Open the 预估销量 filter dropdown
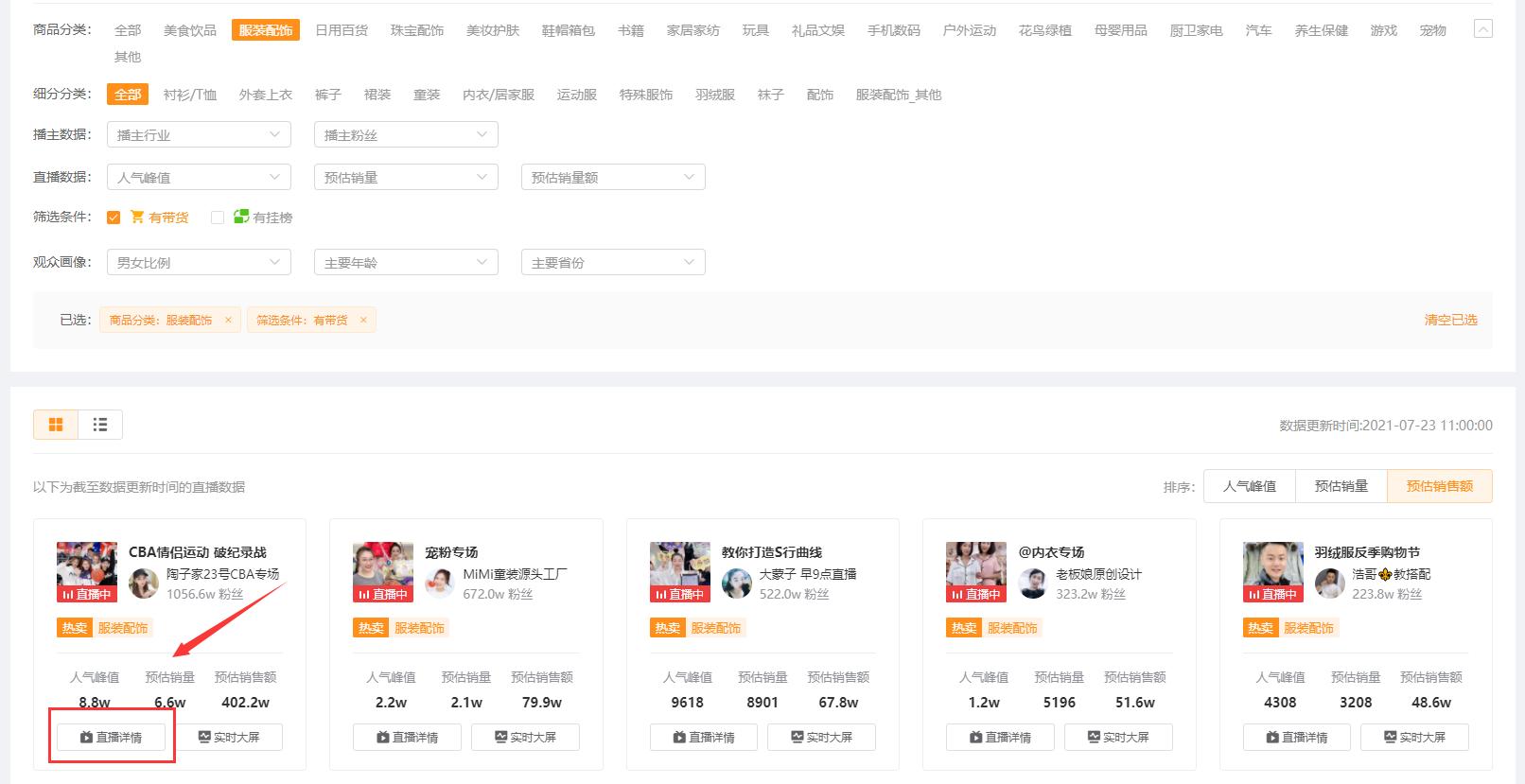The image size is (1525, 784). click(406, 177)
